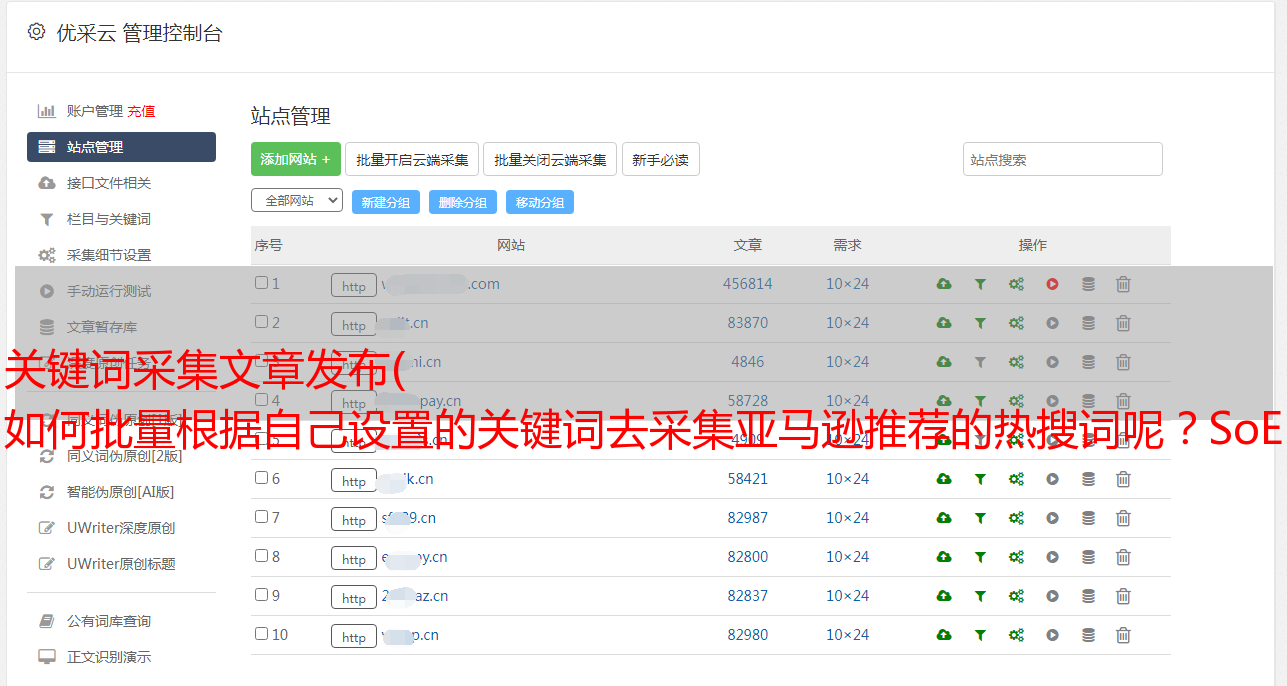This screenshot has width=1287, height=686.
Task: Click the filter icon in row 2
Action: tap(980, 323)
